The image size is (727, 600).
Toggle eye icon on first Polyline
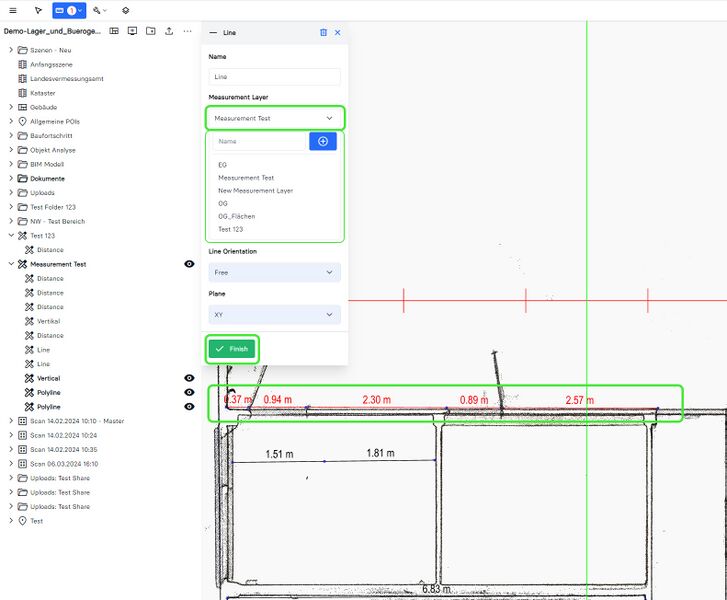click(189, 393)
